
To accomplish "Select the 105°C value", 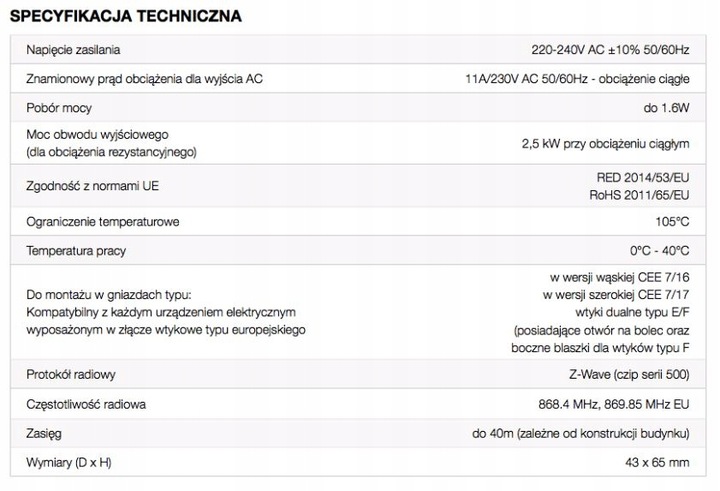I will tap(673, 222).
